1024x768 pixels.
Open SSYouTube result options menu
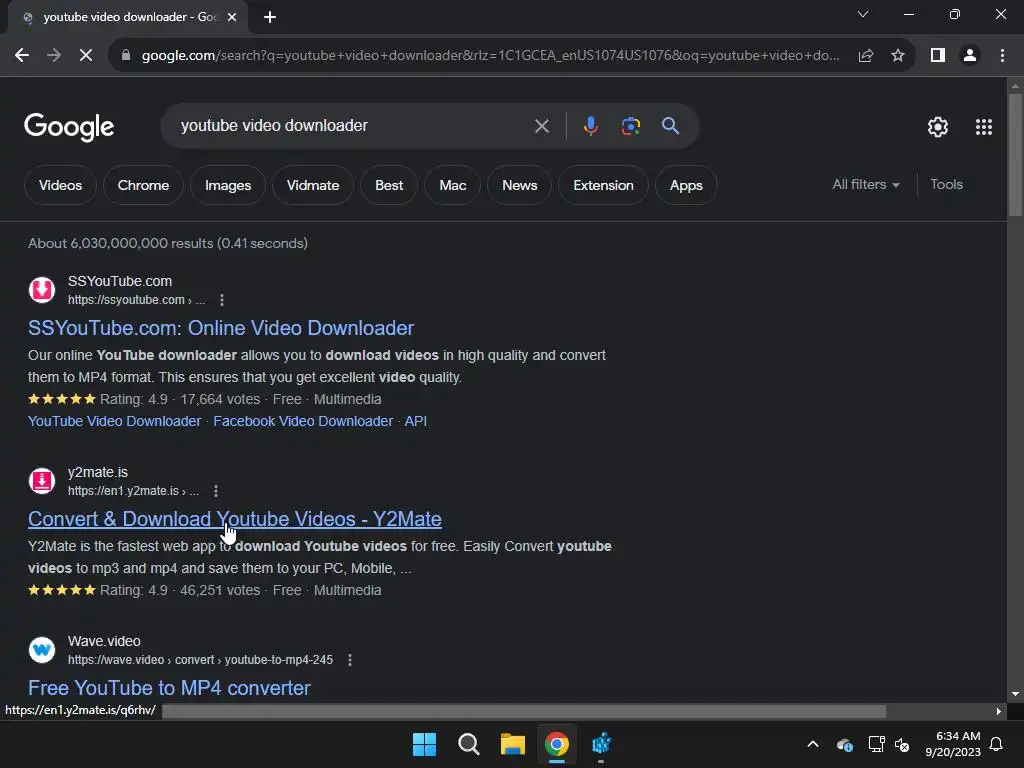[222, 300]
